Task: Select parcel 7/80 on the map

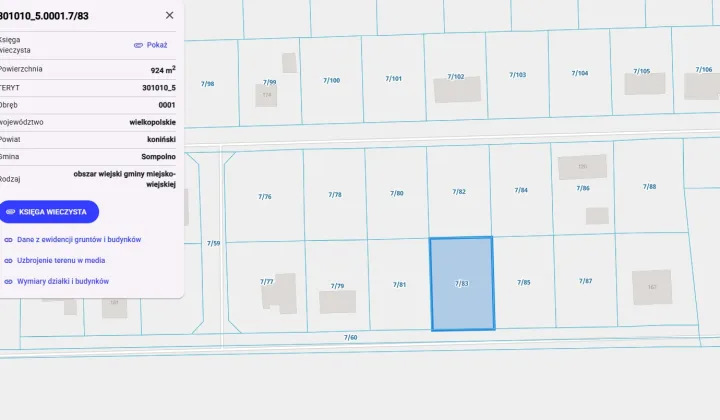Action: [397, 193]
